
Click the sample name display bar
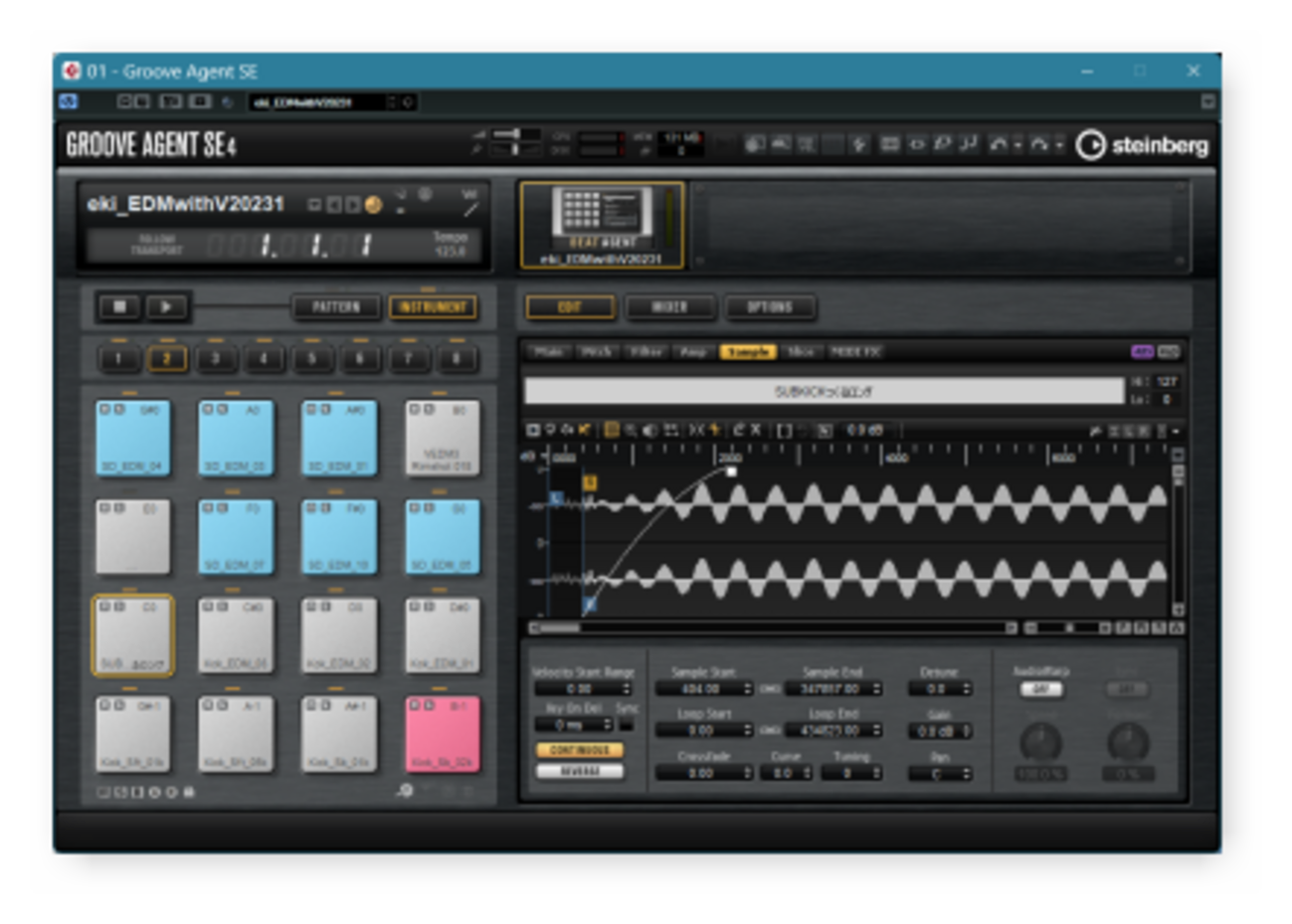click(x=824, y=391)
